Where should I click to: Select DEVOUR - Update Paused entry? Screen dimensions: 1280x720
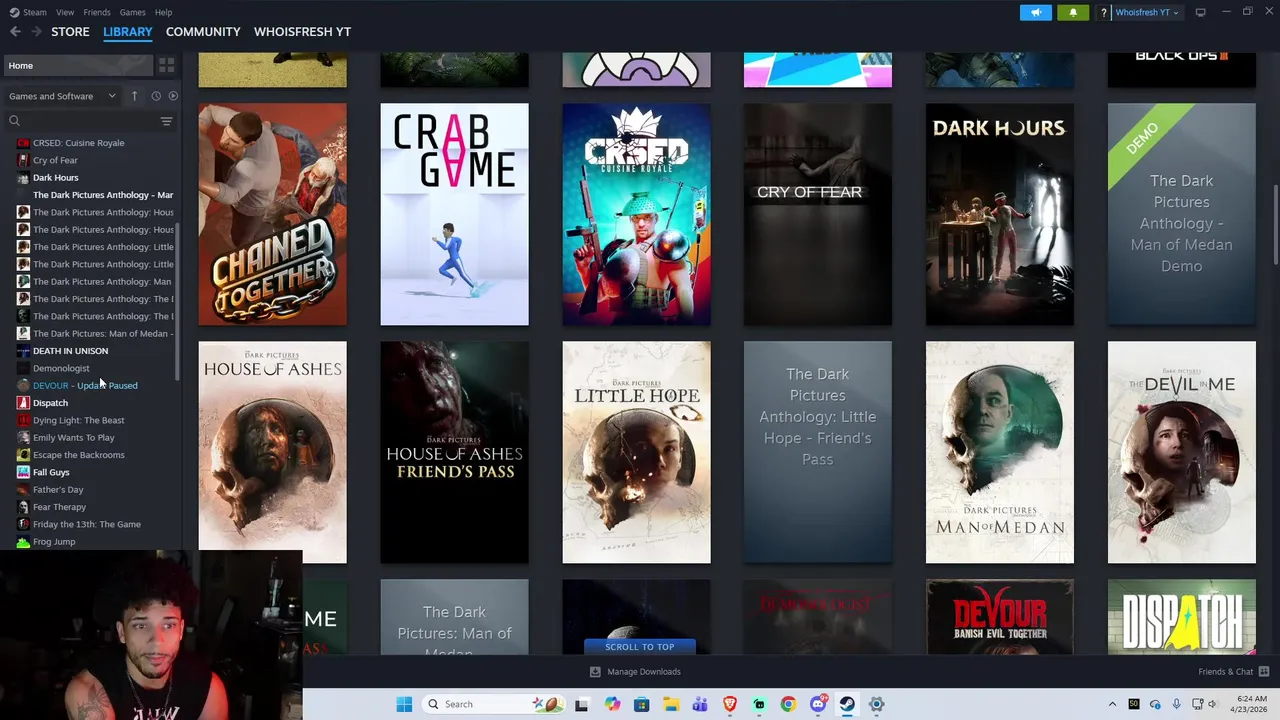85,385
